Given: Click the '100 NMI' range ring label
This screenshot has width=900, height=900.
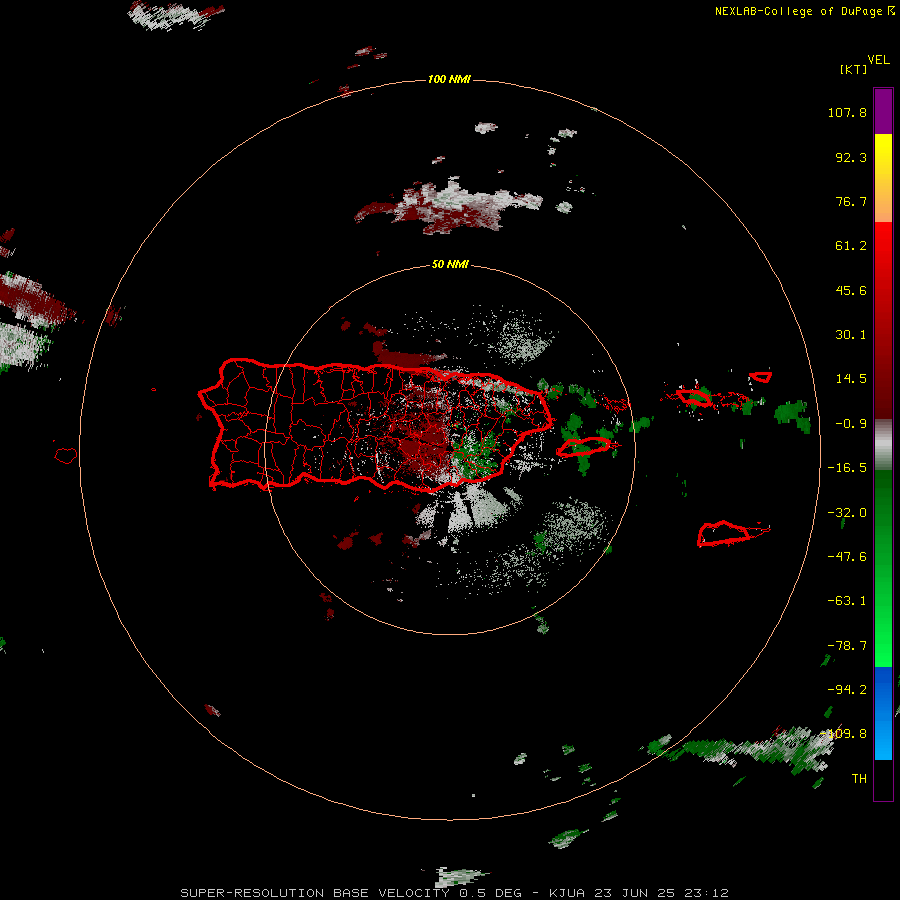Looking at the screenshot, I should tap(449, 79).
